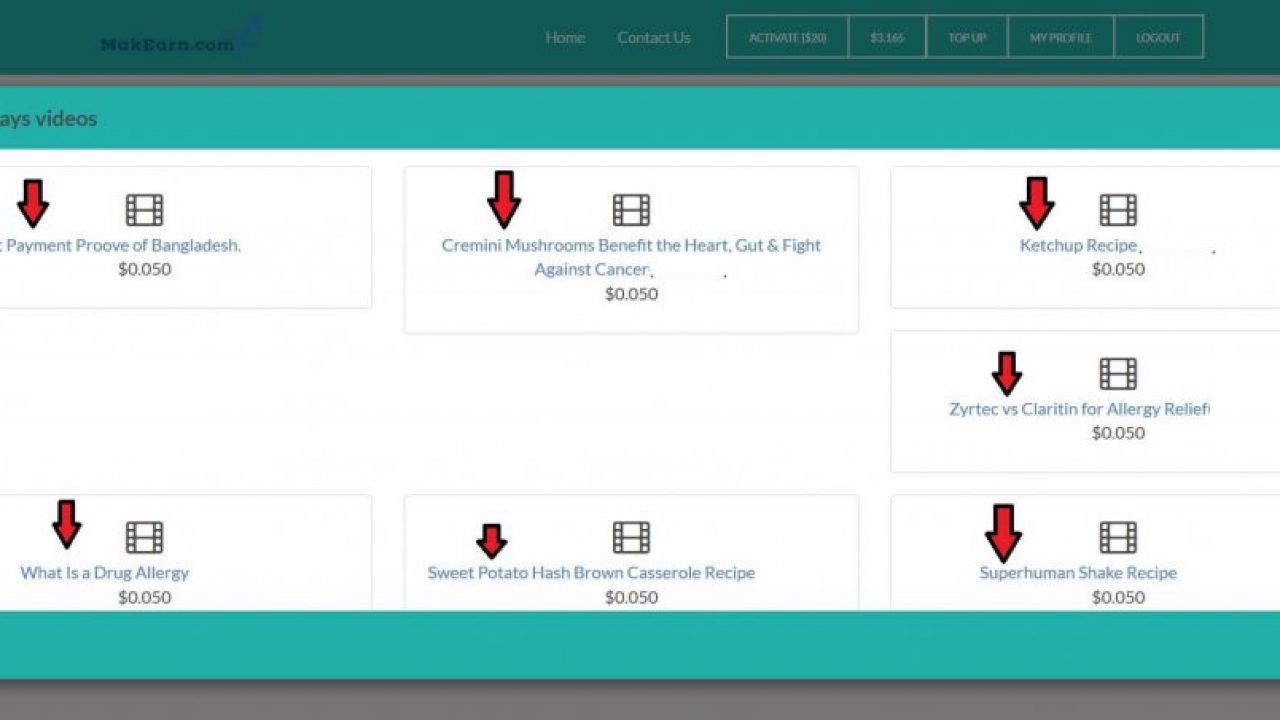Click film icon above Superhuman Shake Recipe

click(x=1118, y=537)
